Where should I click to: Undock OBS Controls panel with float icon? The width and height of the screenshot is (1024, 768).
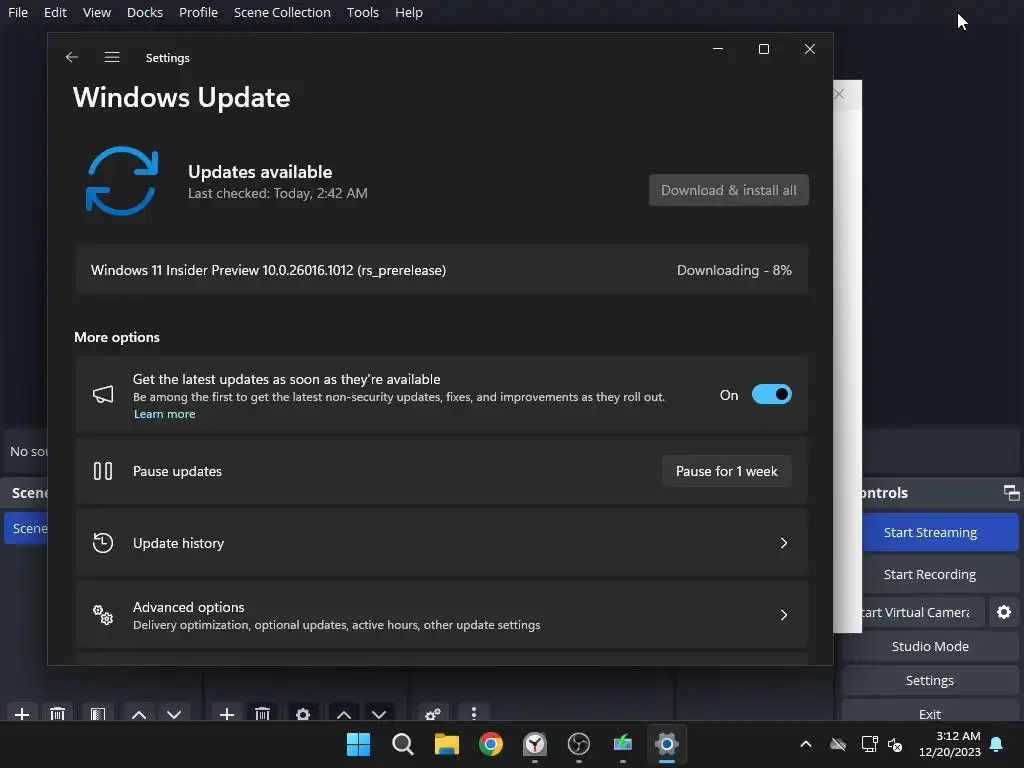[1011, 493]
